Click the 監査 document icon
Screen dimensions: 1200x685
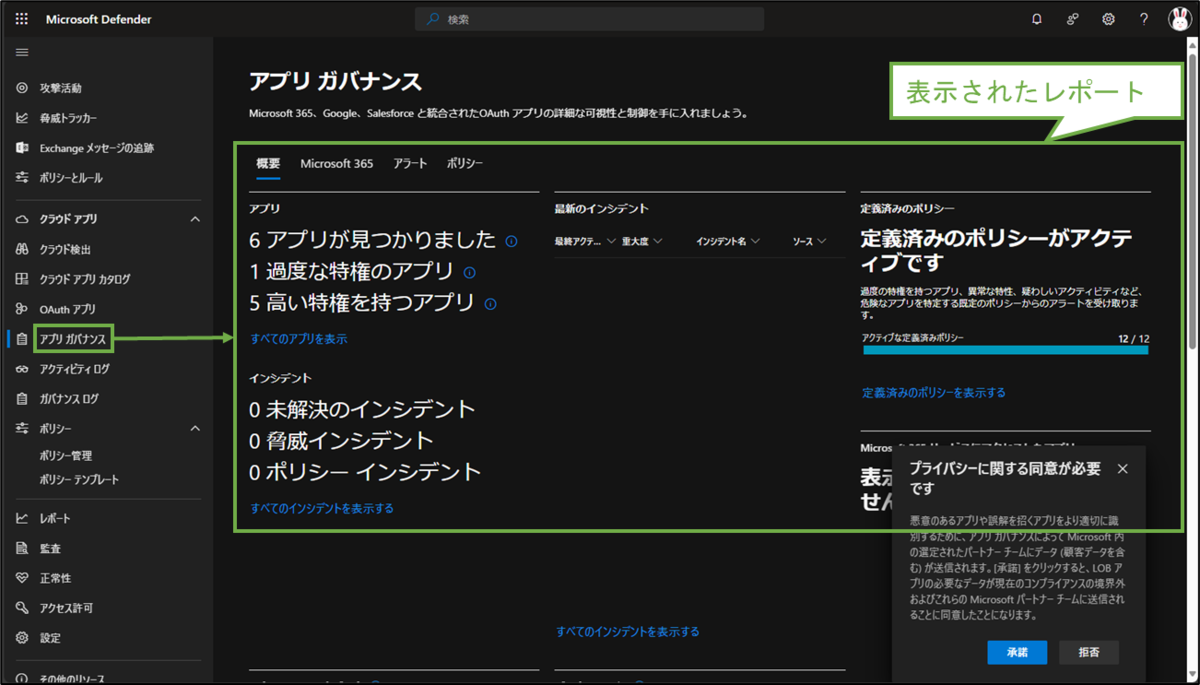click(22, 548)
